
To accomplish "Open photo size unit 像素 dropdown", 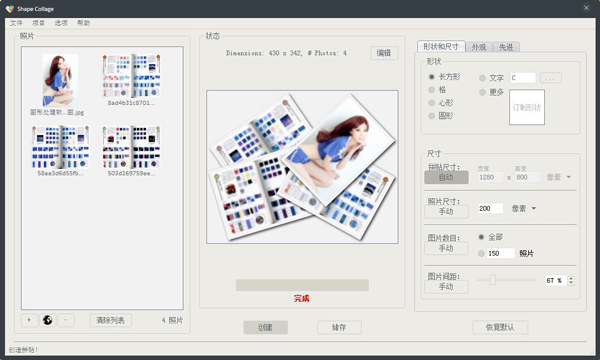I will [x=524, y=209].
